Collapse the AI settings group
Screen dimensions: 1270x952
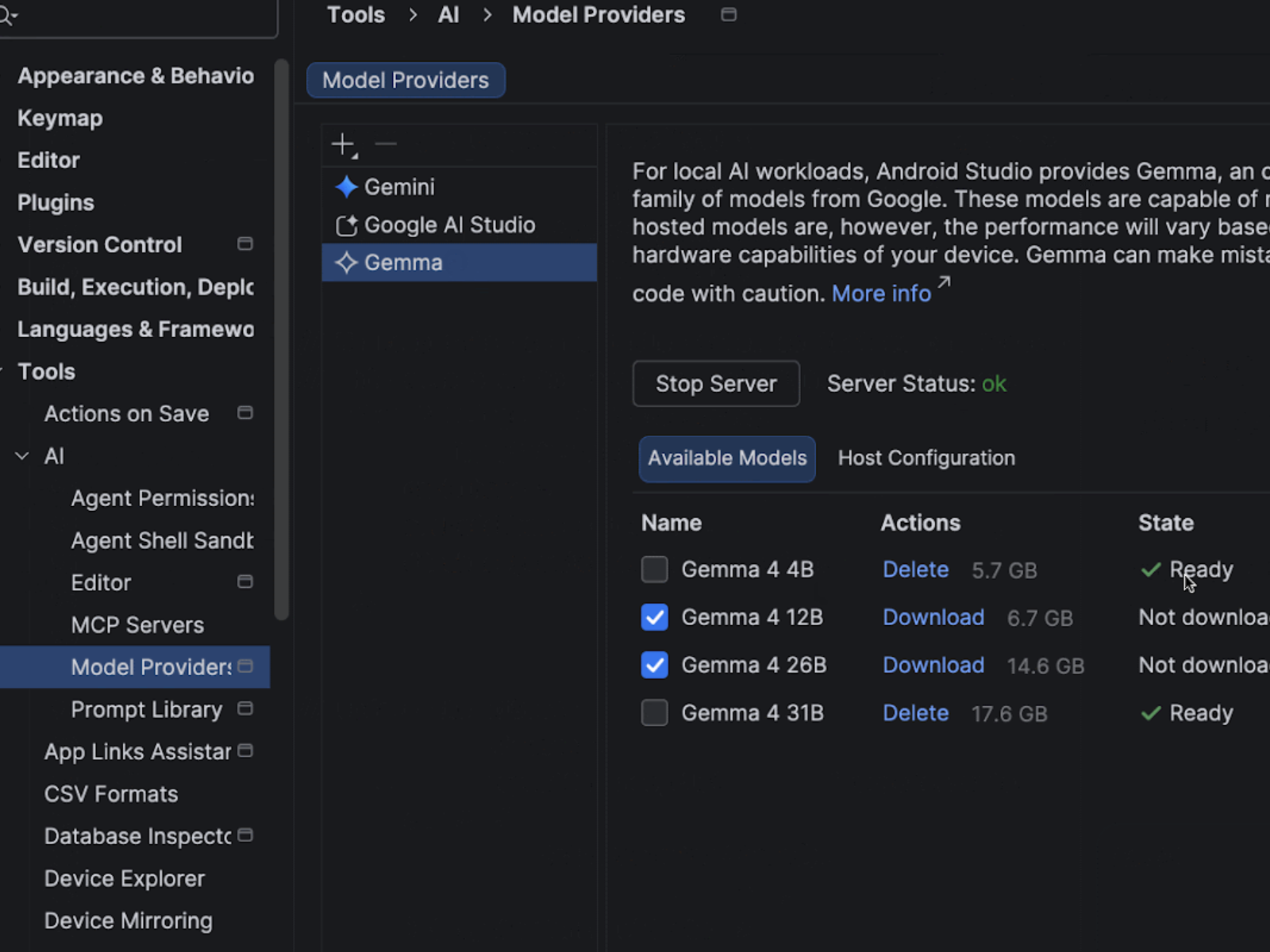coord(22,456)
